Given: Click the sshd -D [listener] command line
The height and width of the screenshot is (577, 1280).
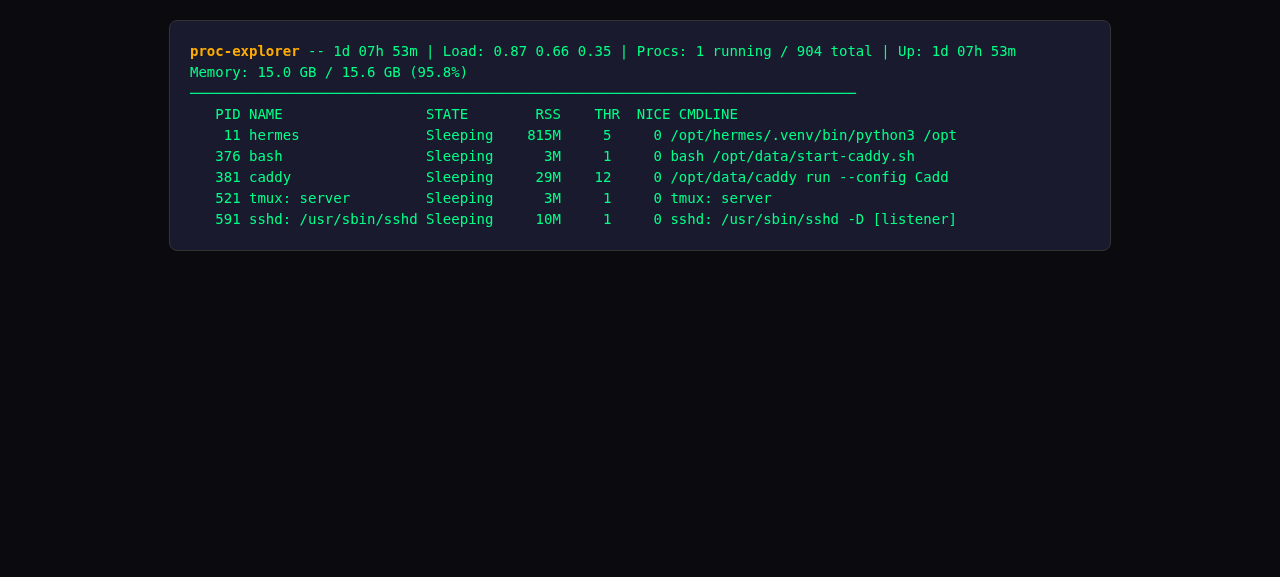Looking at the screenshot, I should [813, 219].
